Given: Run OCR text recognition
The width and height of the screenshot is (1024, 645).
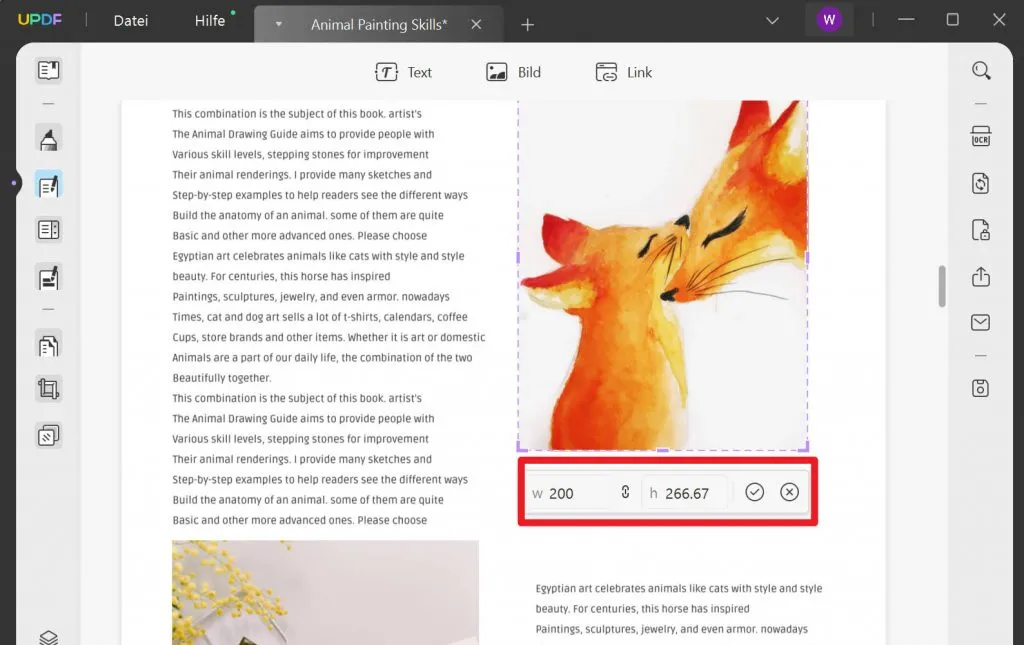Looking at the screenshot, I should 980,136.
